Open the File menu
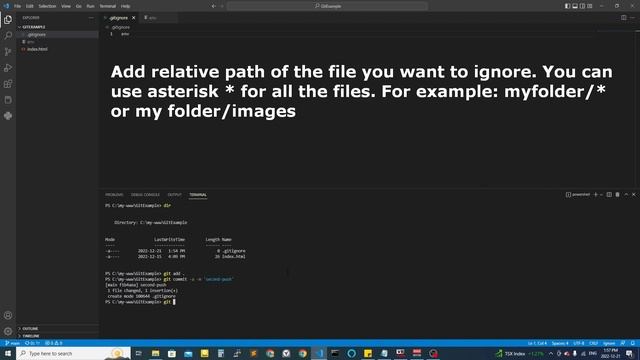The height and width of the screenshot is (360, 640). coord(18,6)
